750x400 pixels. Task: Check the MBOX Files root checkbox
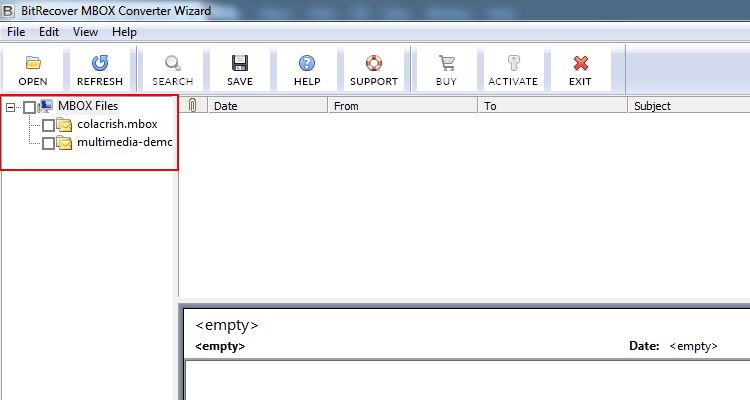pos(29,107)
